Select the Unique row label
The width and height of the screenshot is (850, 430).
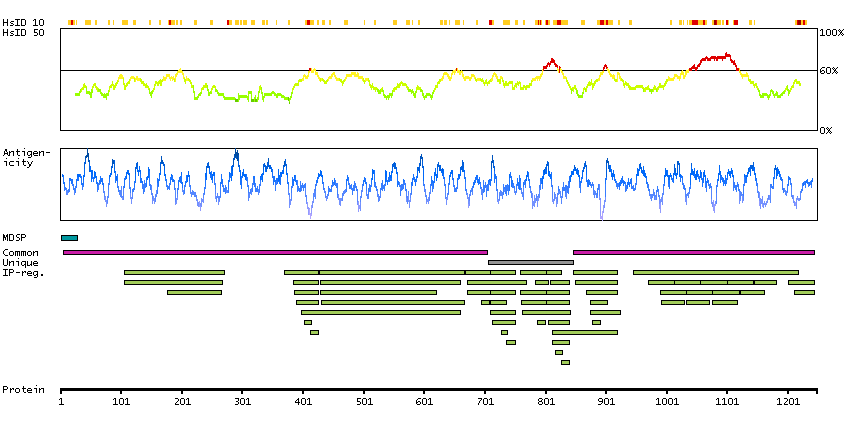(x=20, y=263)
